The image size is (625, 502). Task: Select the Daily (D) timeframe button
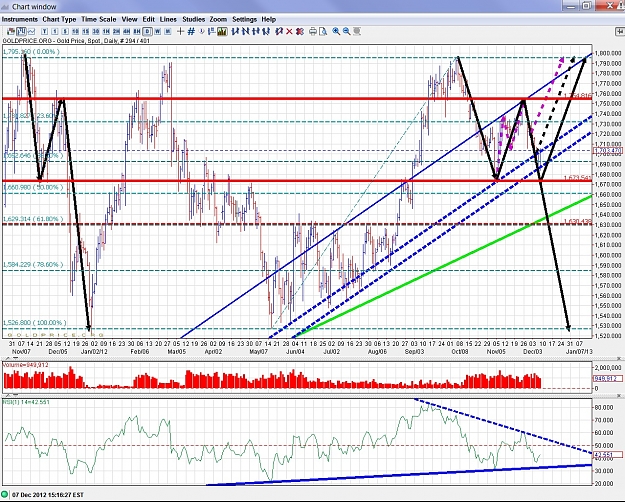pyautogui.click(x=147, y=31)
